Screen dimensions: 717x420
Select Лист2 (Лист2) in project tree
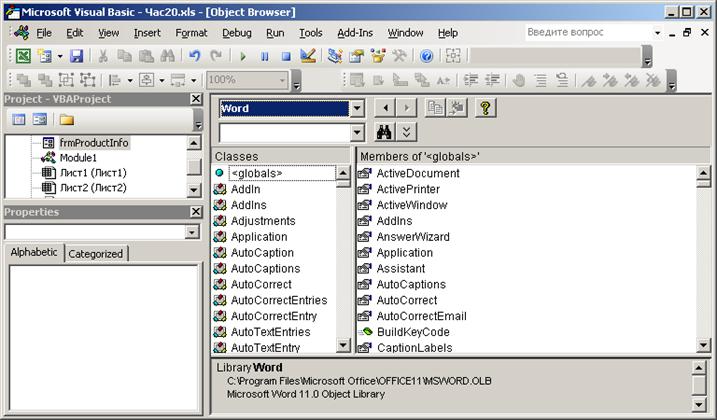(x=93, y=188)
